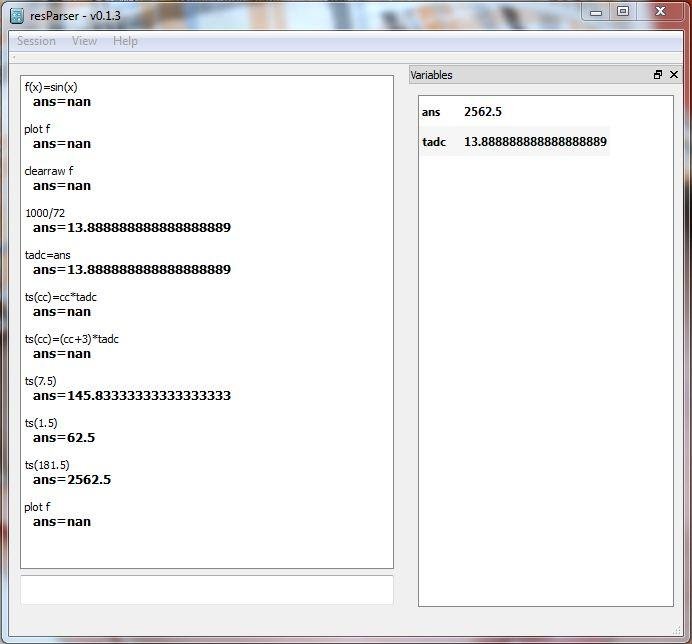Viewport: 692px width, 644px height.
Task: Click the tadc=ans history entry
Action: coord(47,255)
